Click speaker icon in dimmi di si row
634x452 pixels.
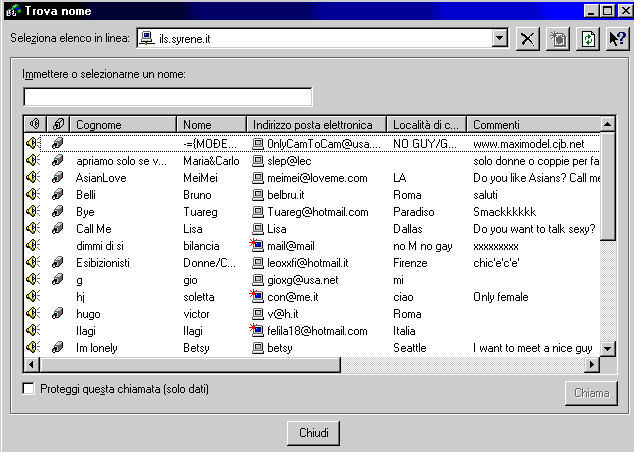pos(33,245)
